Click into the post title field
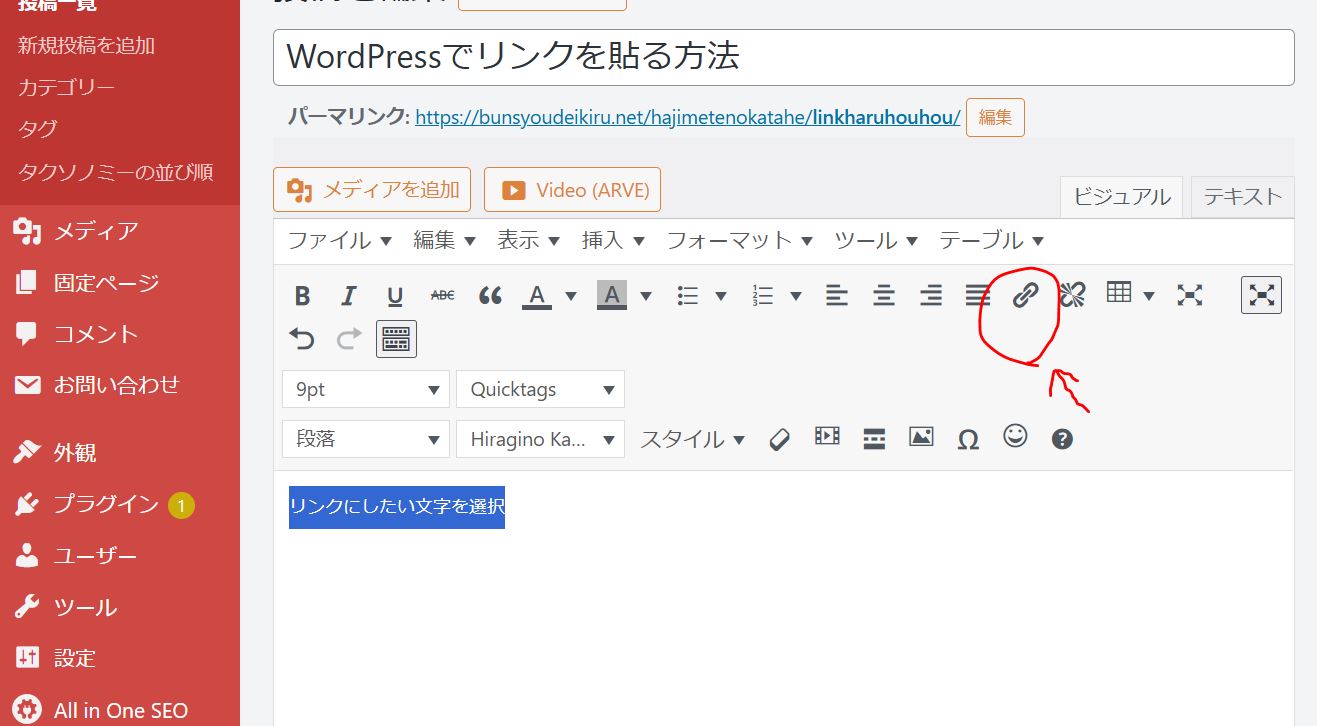Image resolution: width=1317 pixels, height=726 pixels. click(x=783, y=57)
